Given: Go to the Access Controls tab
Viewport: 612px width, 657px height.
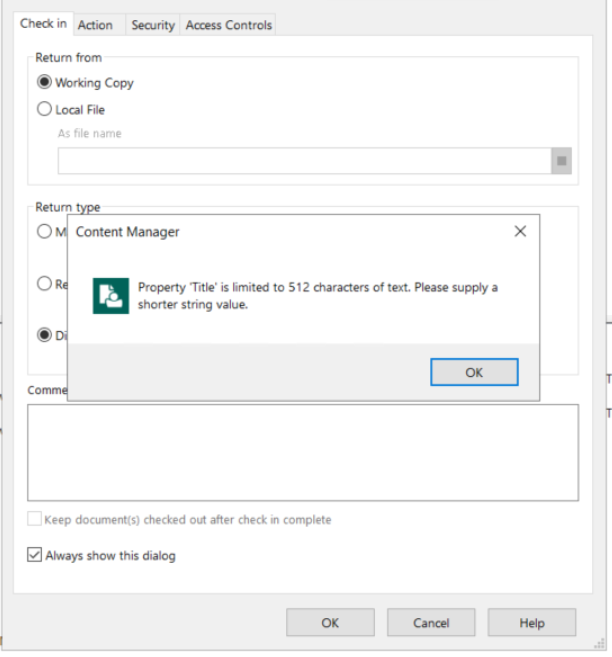Looking at the screenshot, I should [228, 25].
